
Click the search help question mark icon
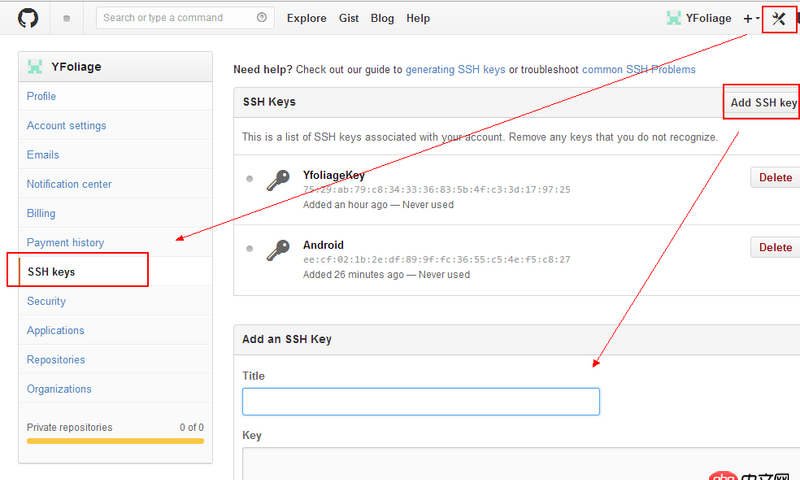click(262, 18)
